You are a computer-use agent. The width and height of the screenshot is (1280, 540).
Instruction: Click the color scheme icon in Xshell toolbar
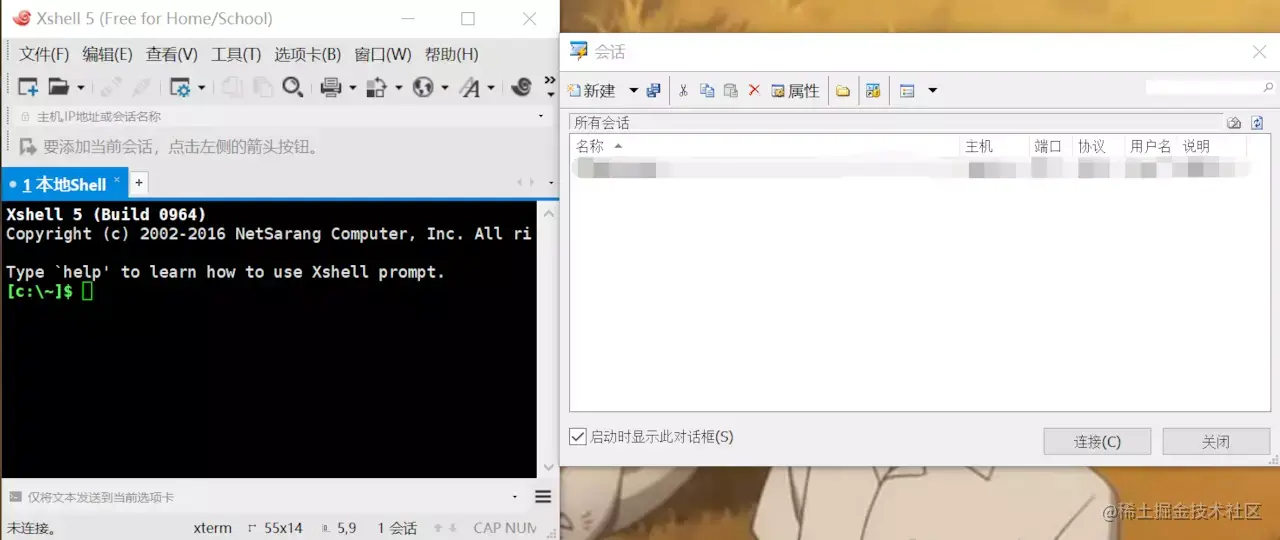377,88
